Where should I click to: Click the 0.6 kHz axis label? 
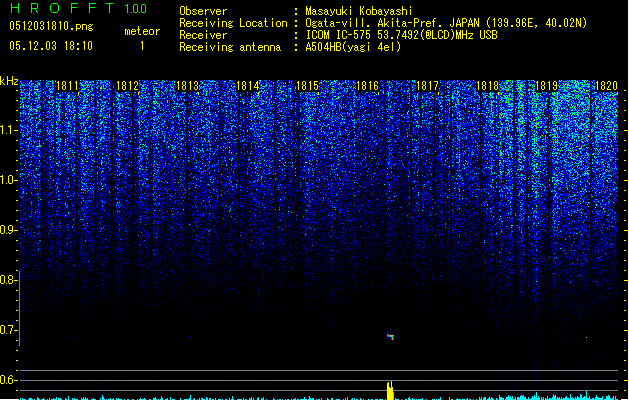pyautogui.click(x=8, y=380)
